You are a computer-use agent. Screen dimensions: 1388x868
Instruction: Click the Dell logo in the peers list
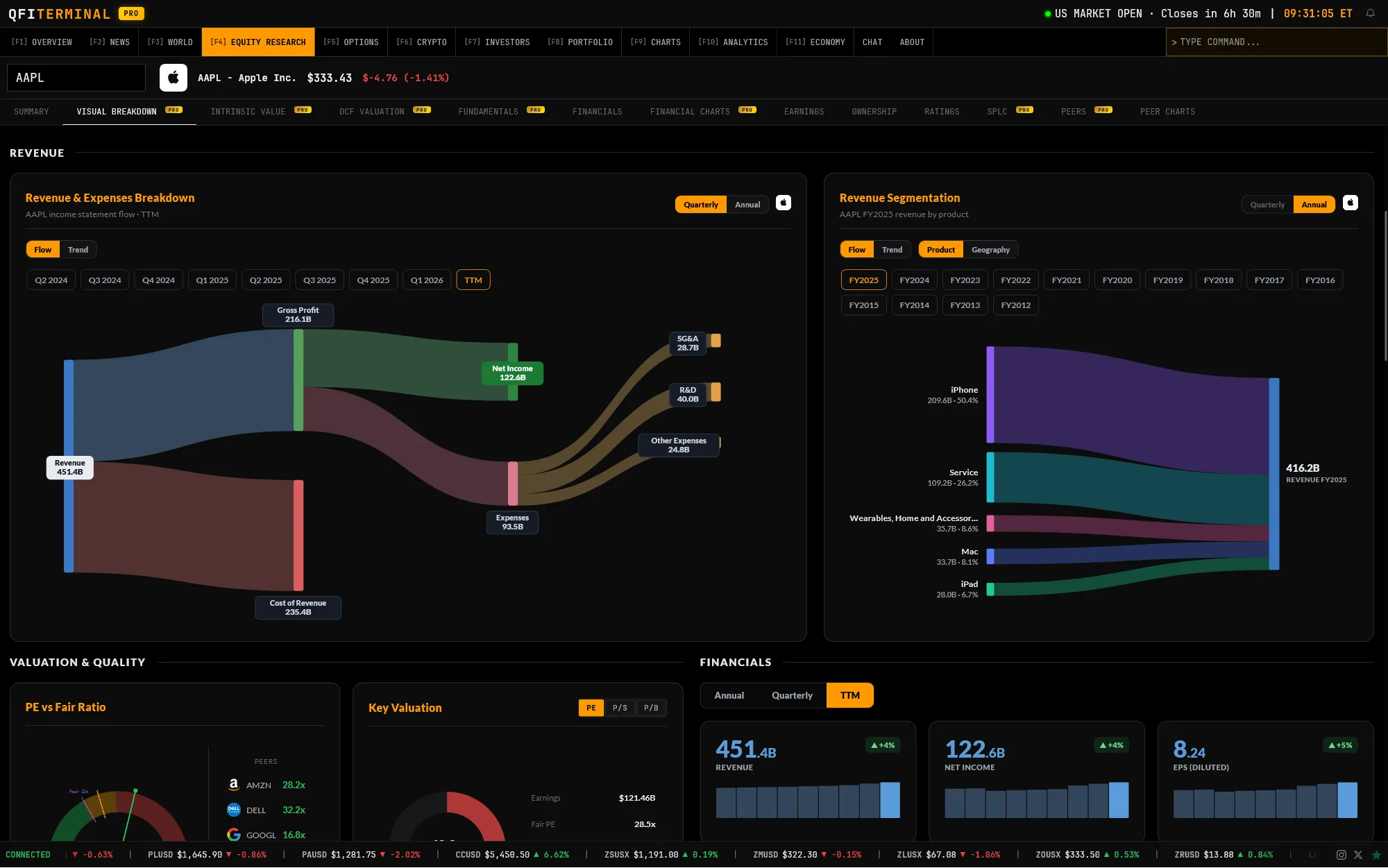coord(234,810)
